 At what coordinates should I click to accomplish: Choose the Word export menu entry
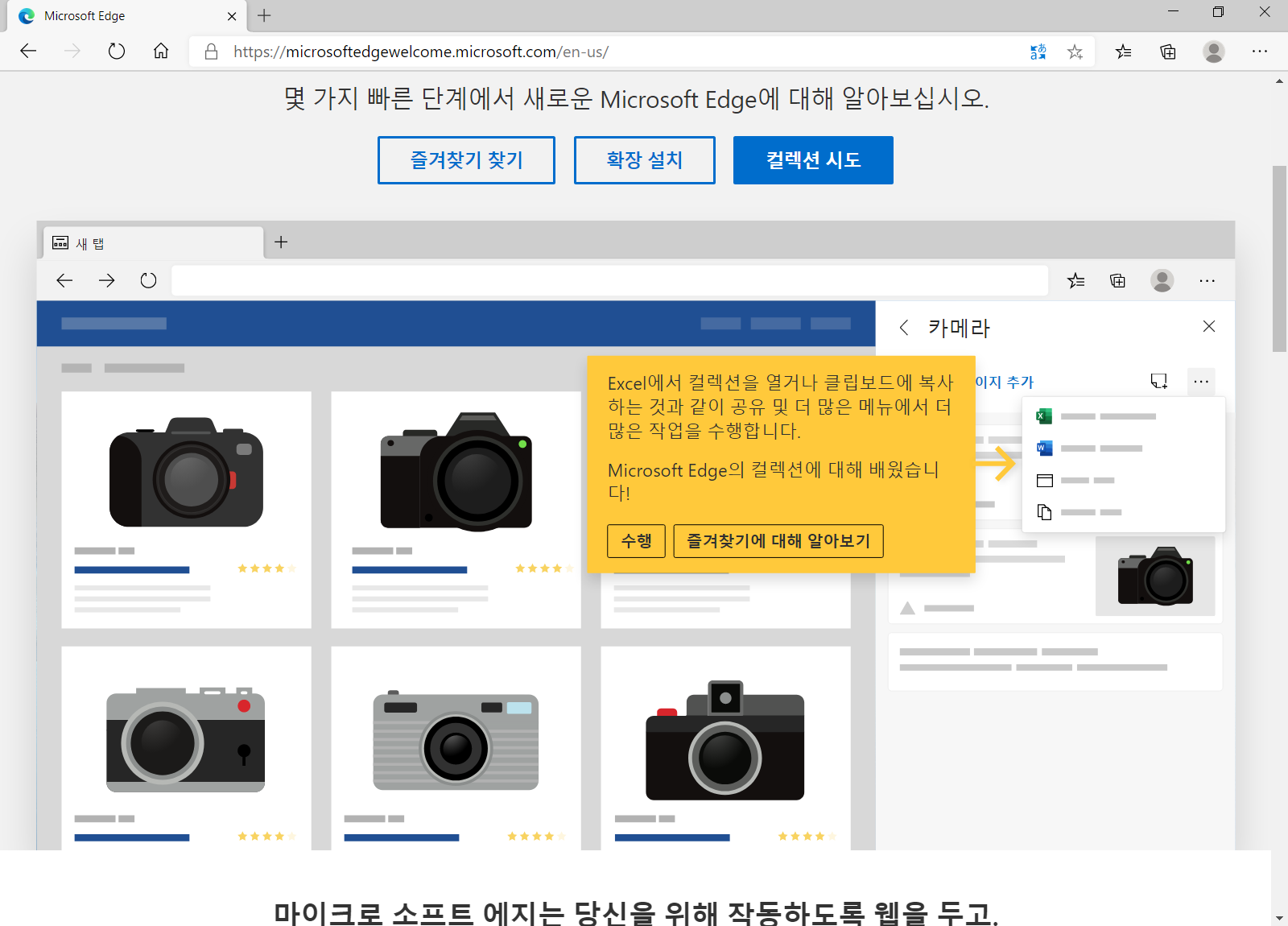(x=1123, y=449)
